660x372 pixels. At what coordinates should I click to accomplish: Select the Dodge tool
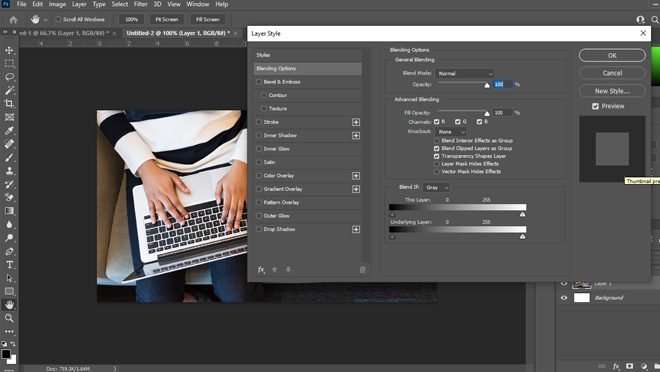pos(9,237)
